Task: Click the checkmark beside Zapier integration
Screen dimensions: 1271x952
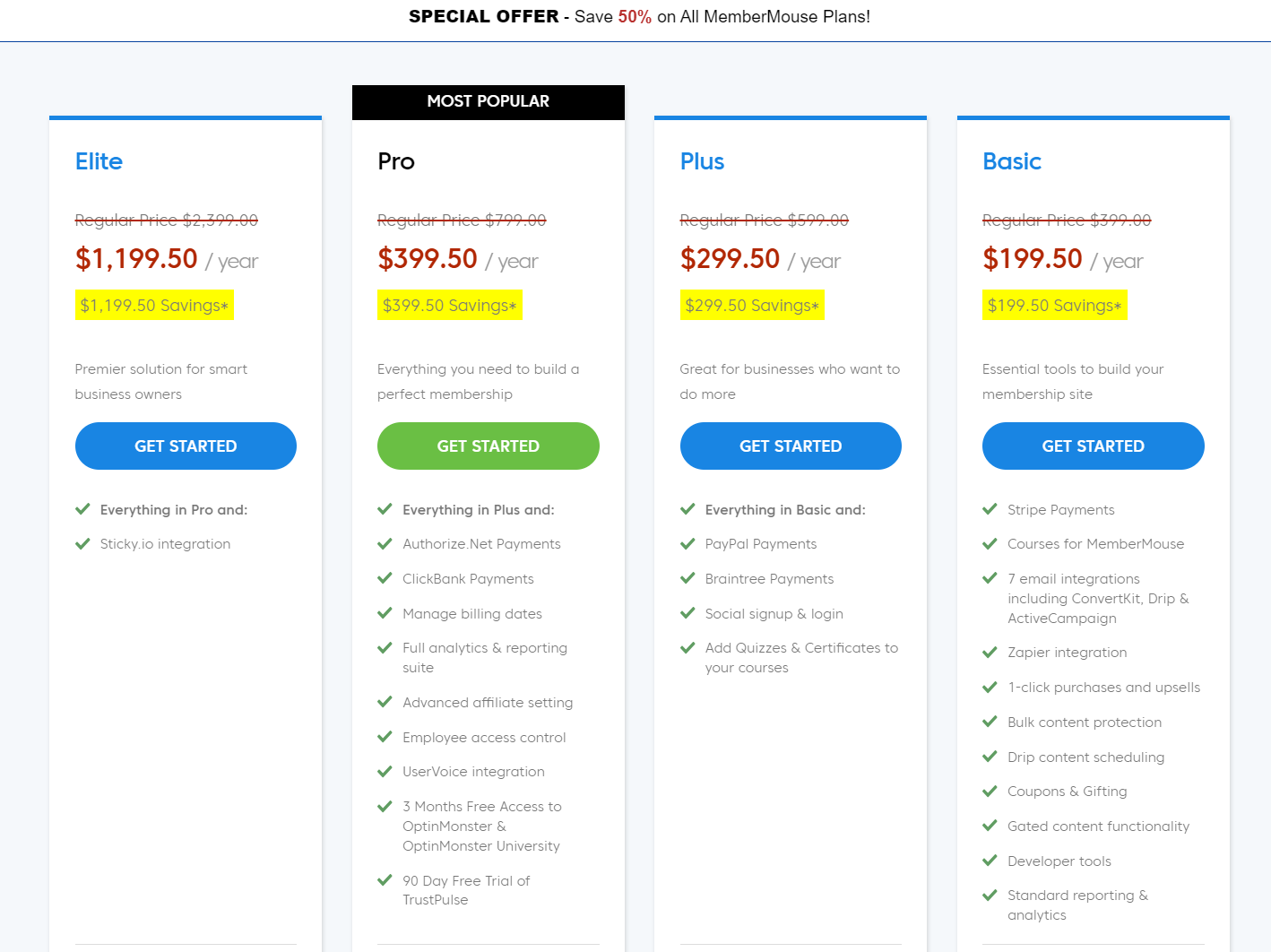Action: (x=990, y=652)
